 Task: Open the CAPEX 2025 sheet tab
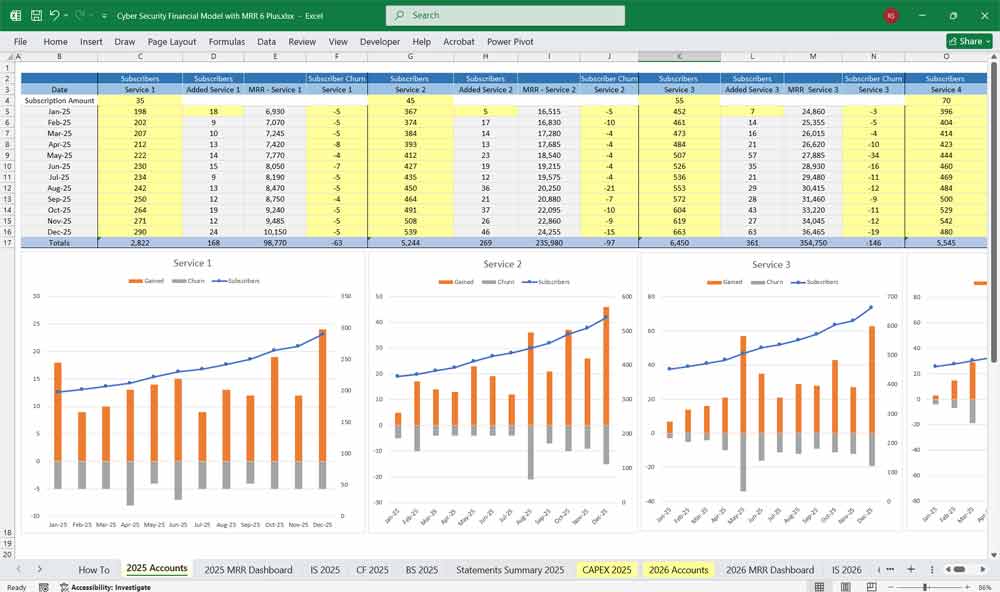607,570
